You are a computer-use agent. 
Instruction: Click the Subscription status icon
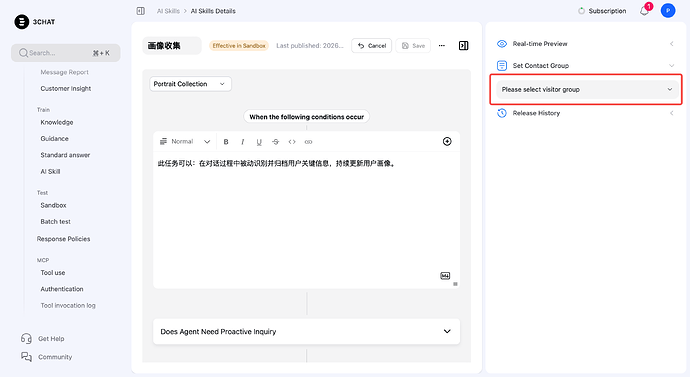tap(581, 11)
